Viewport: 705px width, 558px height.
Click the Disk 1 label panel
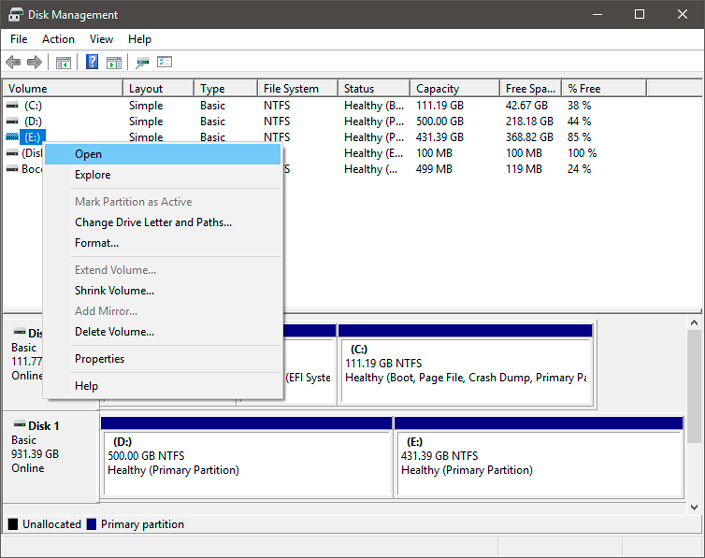[x=51, y=456]
